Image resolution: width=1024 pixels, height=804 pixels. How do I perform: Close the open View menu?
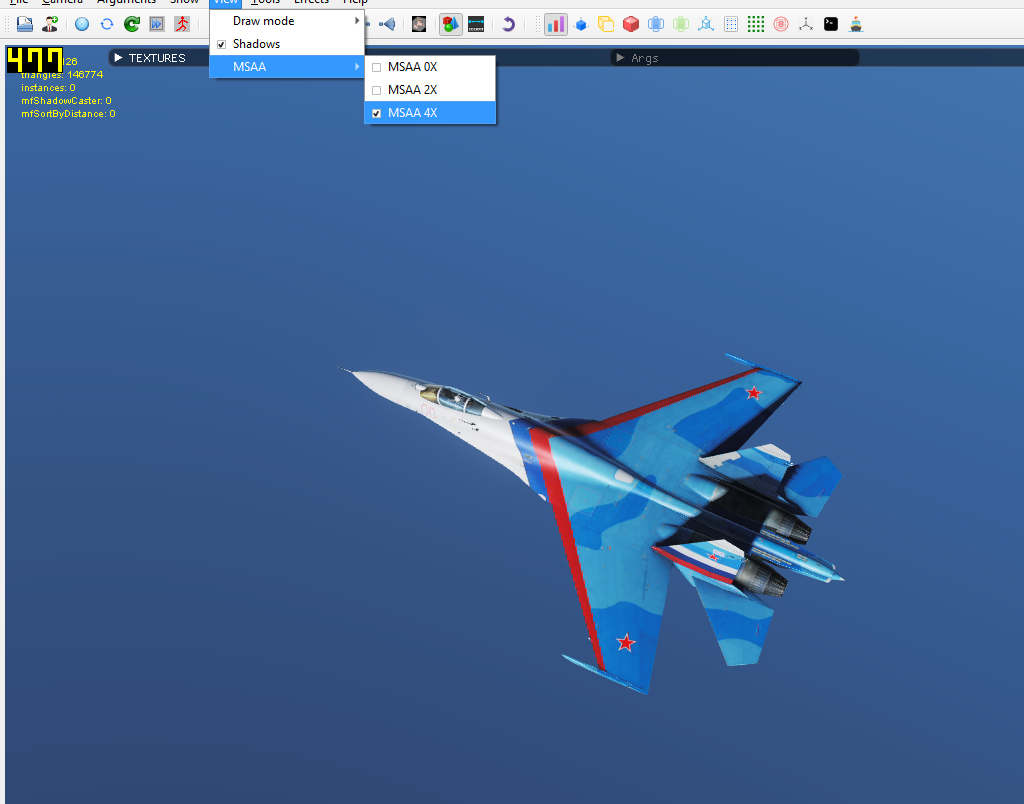click(225, 3)
